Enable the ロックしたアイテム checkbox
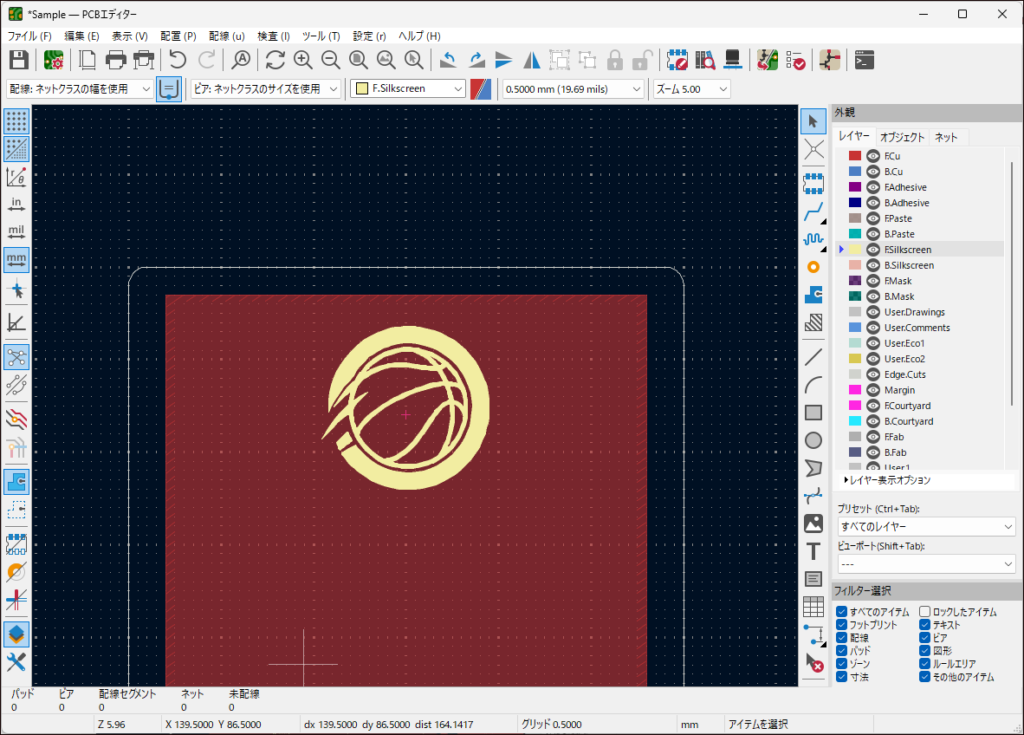 [x=925, y=612]
